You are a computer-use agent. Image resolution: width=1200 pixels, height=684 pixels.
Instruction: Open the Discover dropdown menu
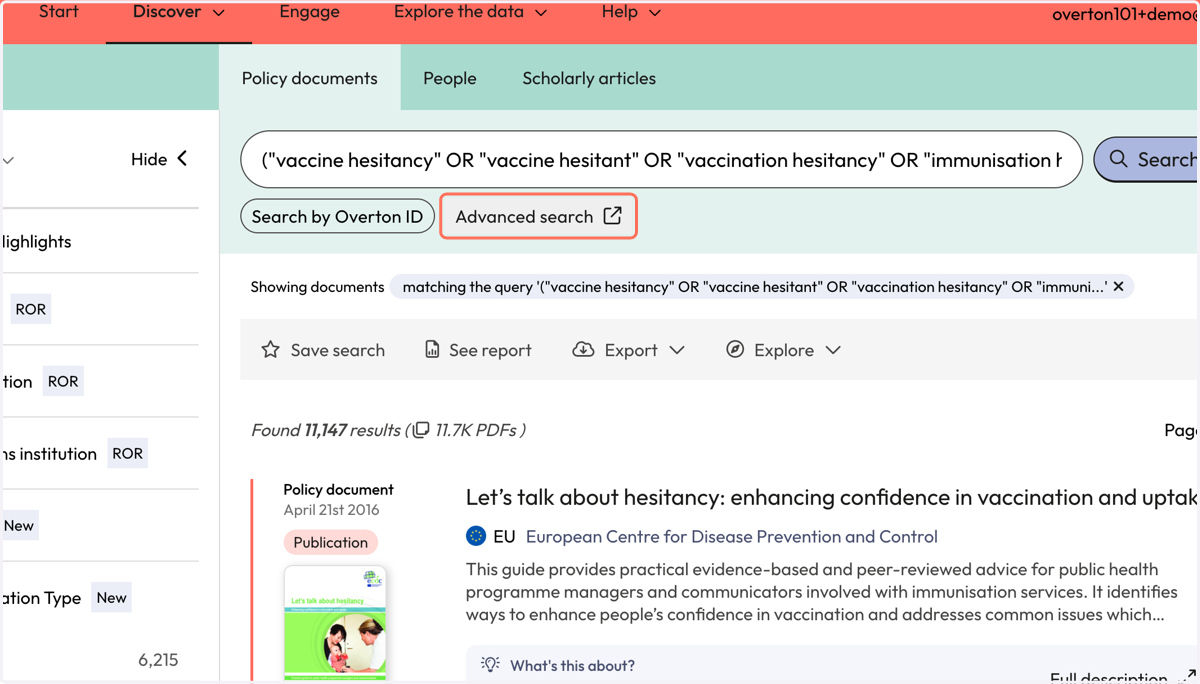(178, 13)
